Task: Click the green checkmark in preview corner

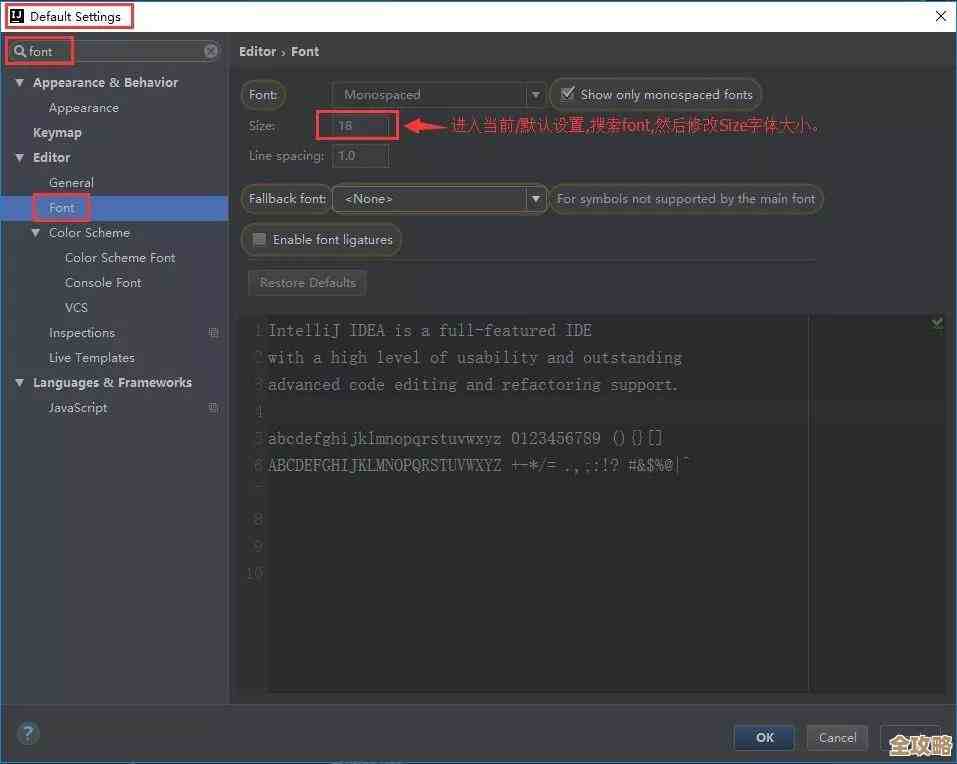Action: click(937, 323)
